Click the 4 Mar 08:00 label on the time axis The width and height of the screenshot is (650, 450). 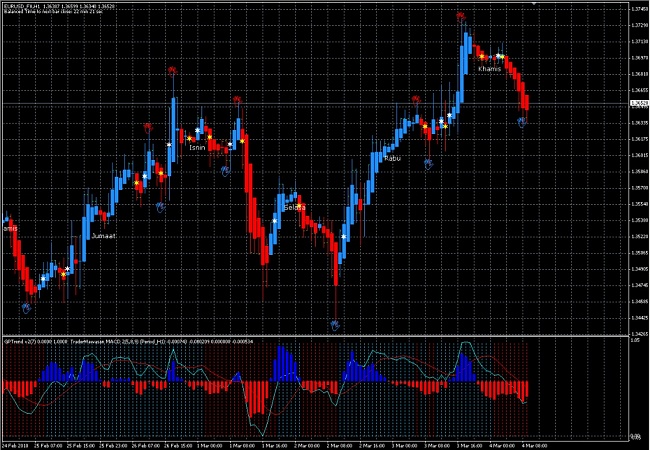533,445
